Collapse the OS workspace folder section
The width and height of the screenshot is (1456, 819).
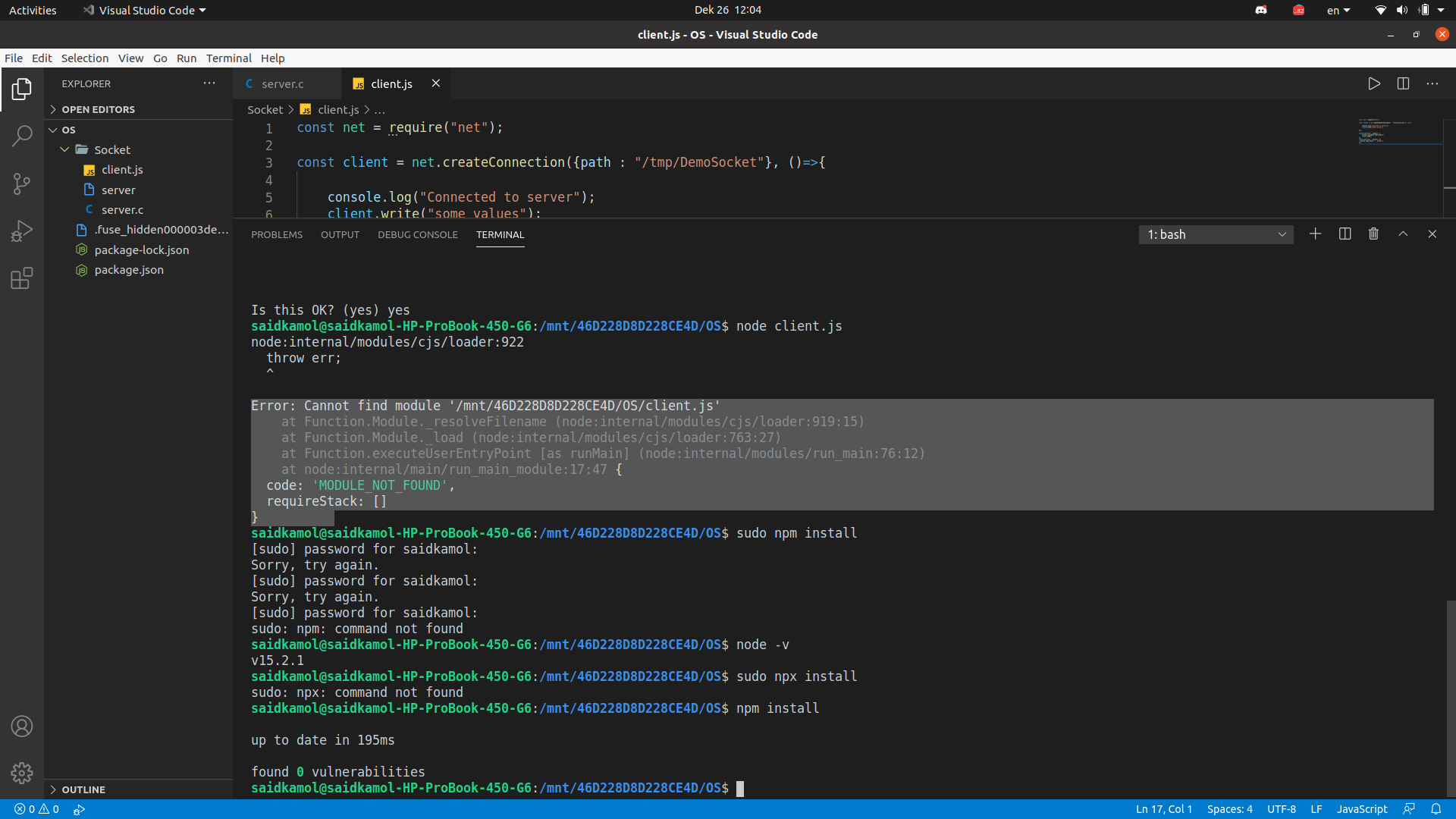[138, 130]
